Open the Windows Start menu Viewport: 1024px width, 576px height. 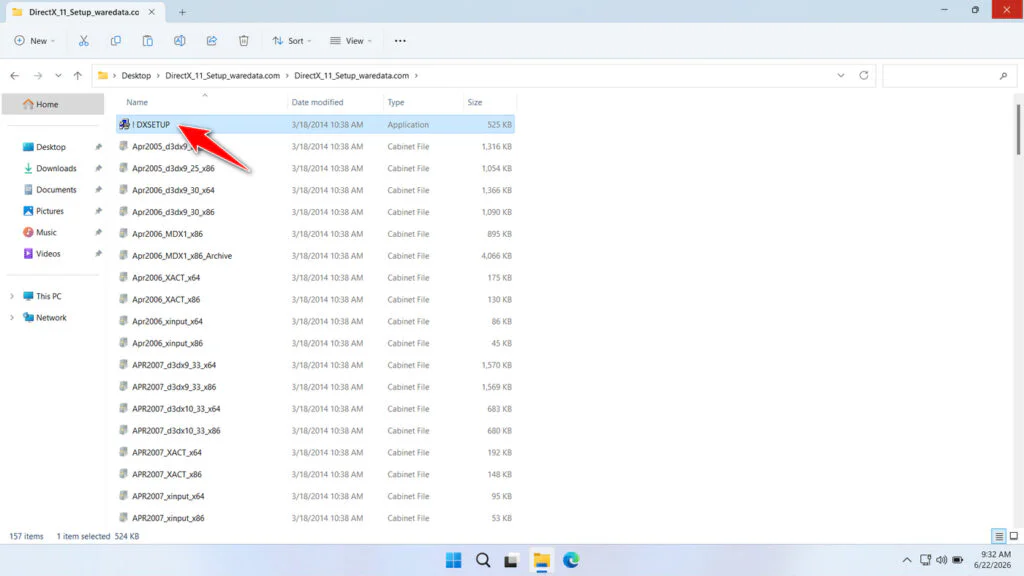(453, 560)
